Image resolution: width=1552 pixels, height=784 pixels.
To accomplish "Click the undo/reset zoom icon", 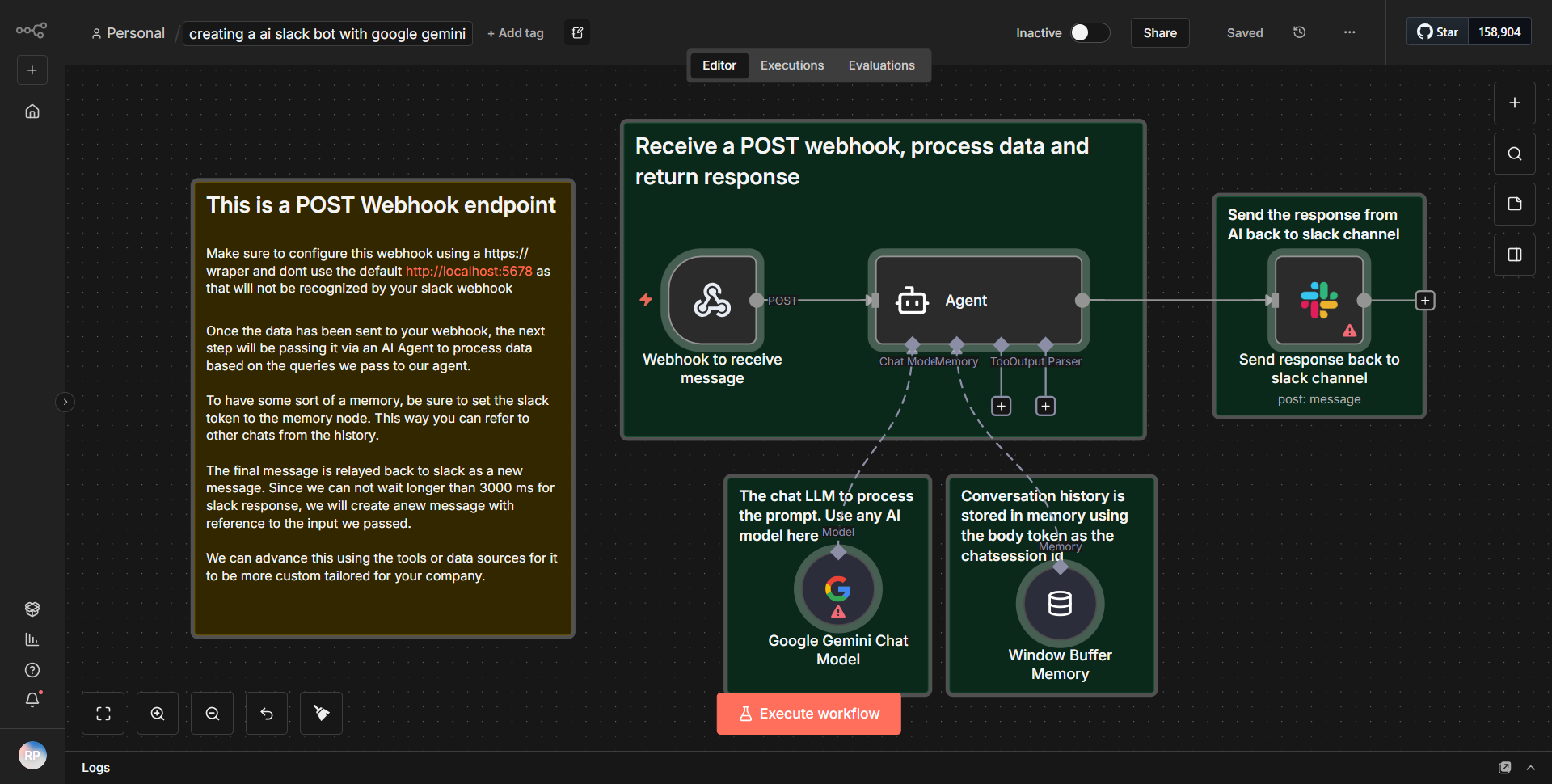I will [267, 714].
